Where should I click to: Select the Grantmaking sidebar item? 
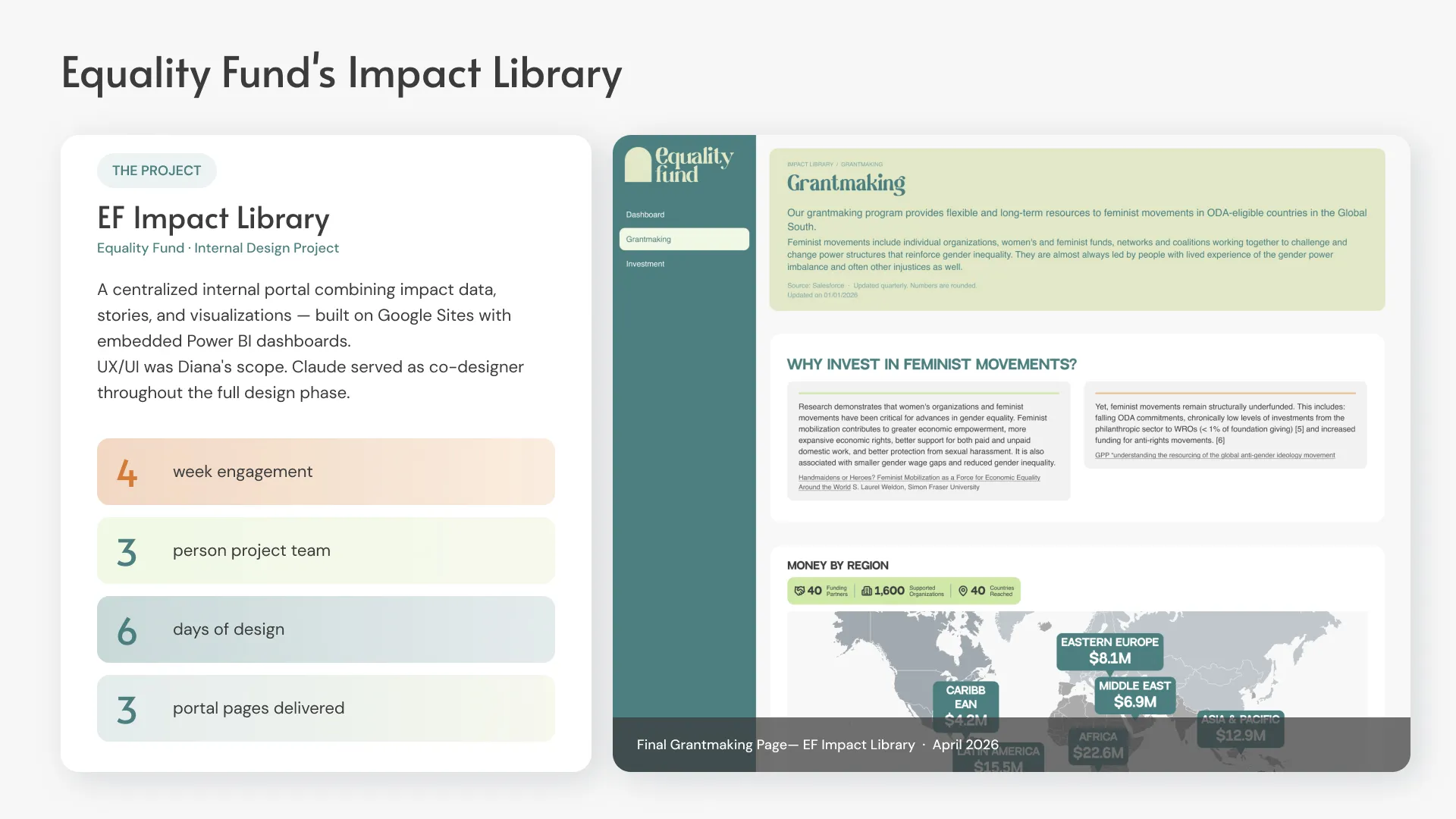(684, 239)
